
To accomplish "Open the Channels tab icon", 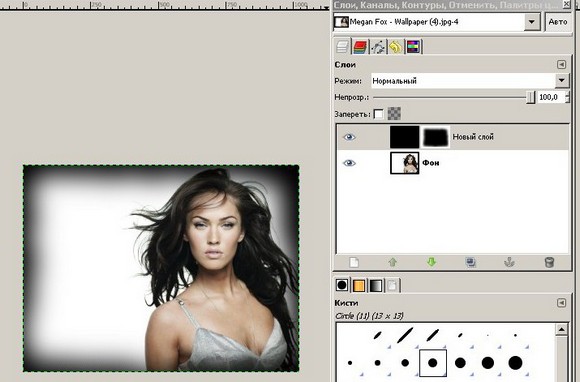I will [x=360, y=47].
